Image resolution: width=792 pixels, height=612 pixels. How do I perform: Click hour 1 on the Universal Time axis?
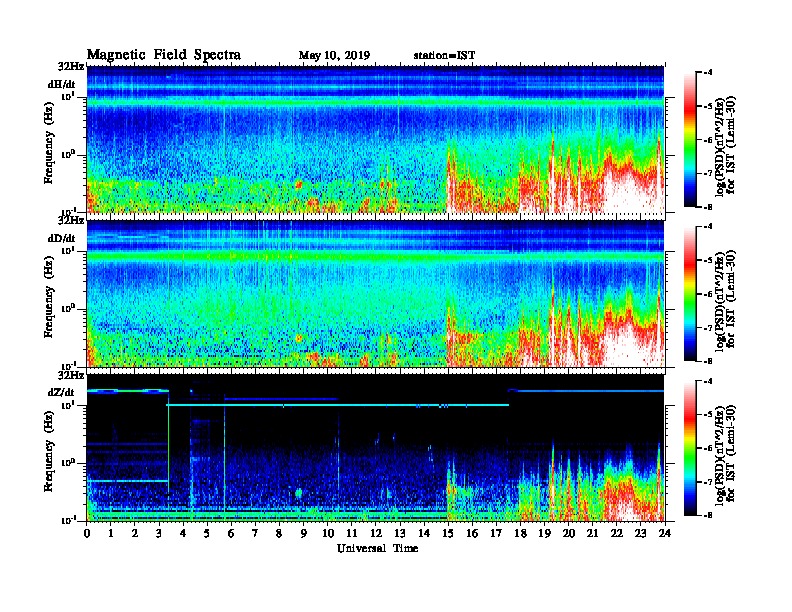click(111, 533)
